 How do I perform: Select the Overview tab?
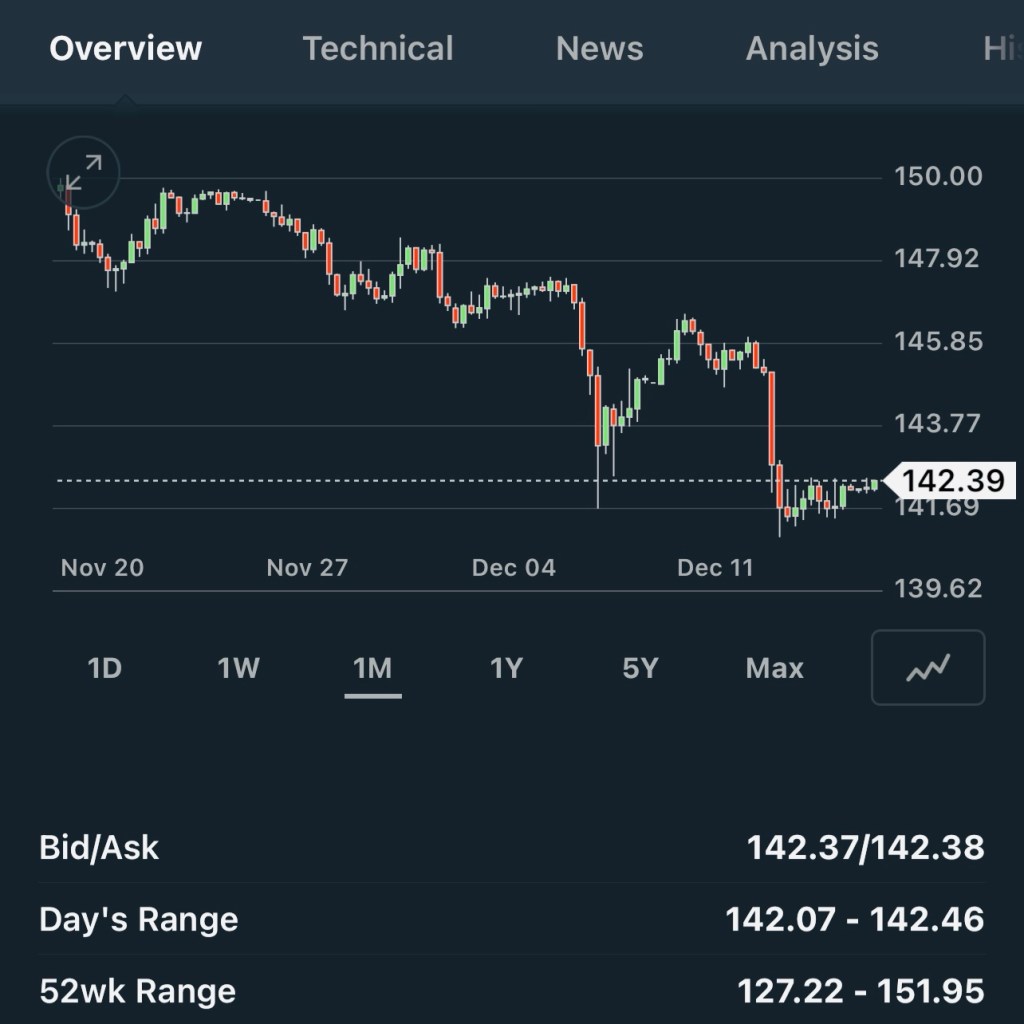[126, 49]
